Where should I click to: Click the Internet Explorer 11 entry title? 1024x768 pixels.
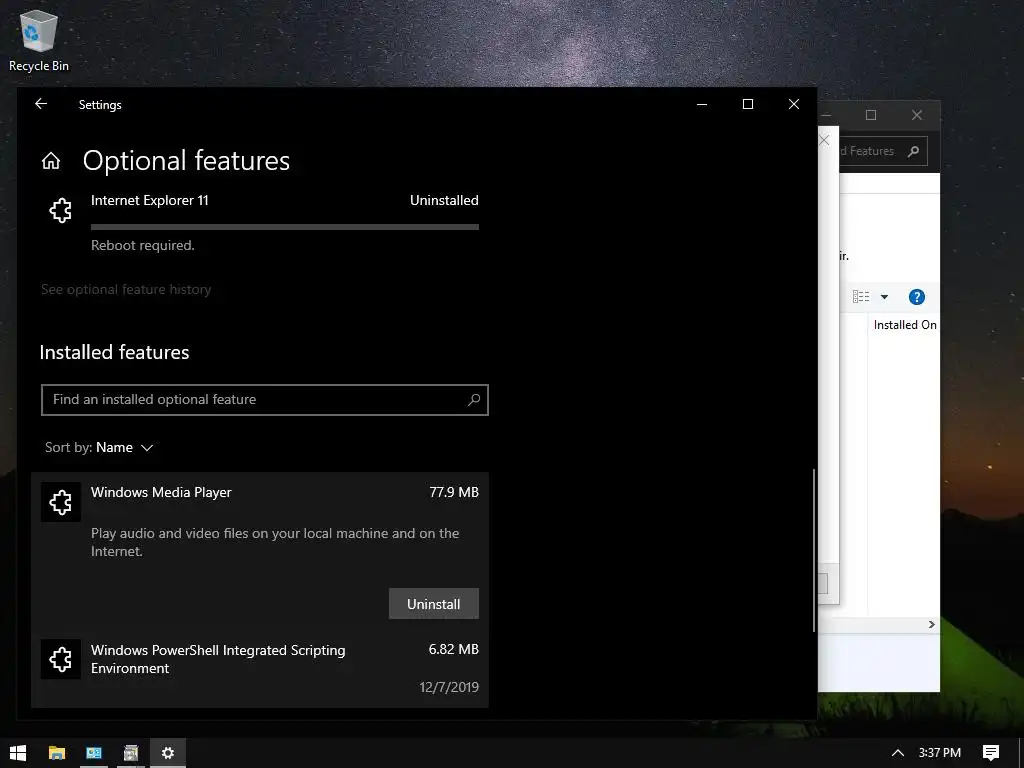(150, 200)
